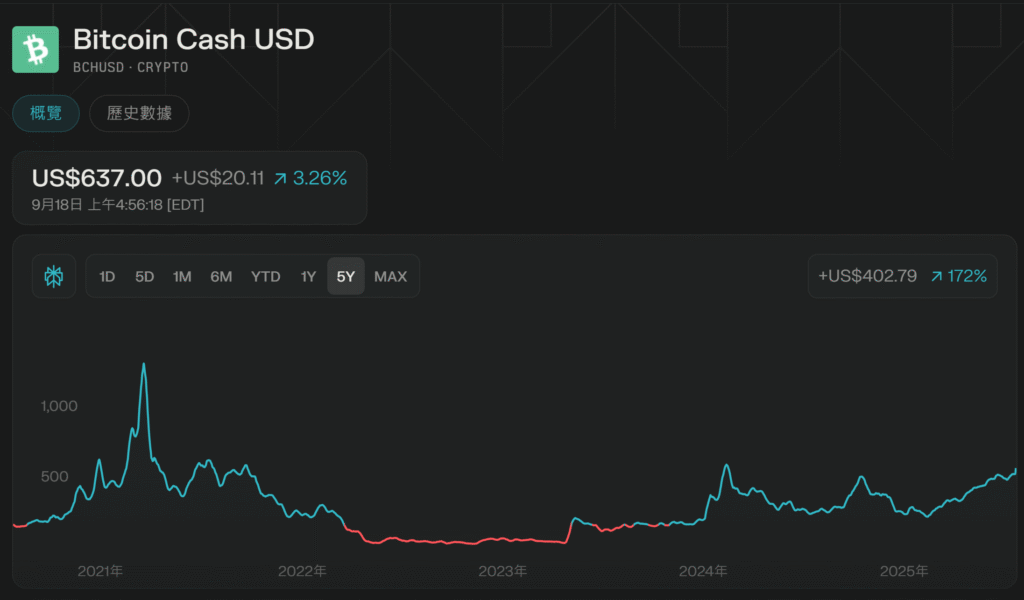
Task: Choose the 1M chart range
Action: coord(182,277)
